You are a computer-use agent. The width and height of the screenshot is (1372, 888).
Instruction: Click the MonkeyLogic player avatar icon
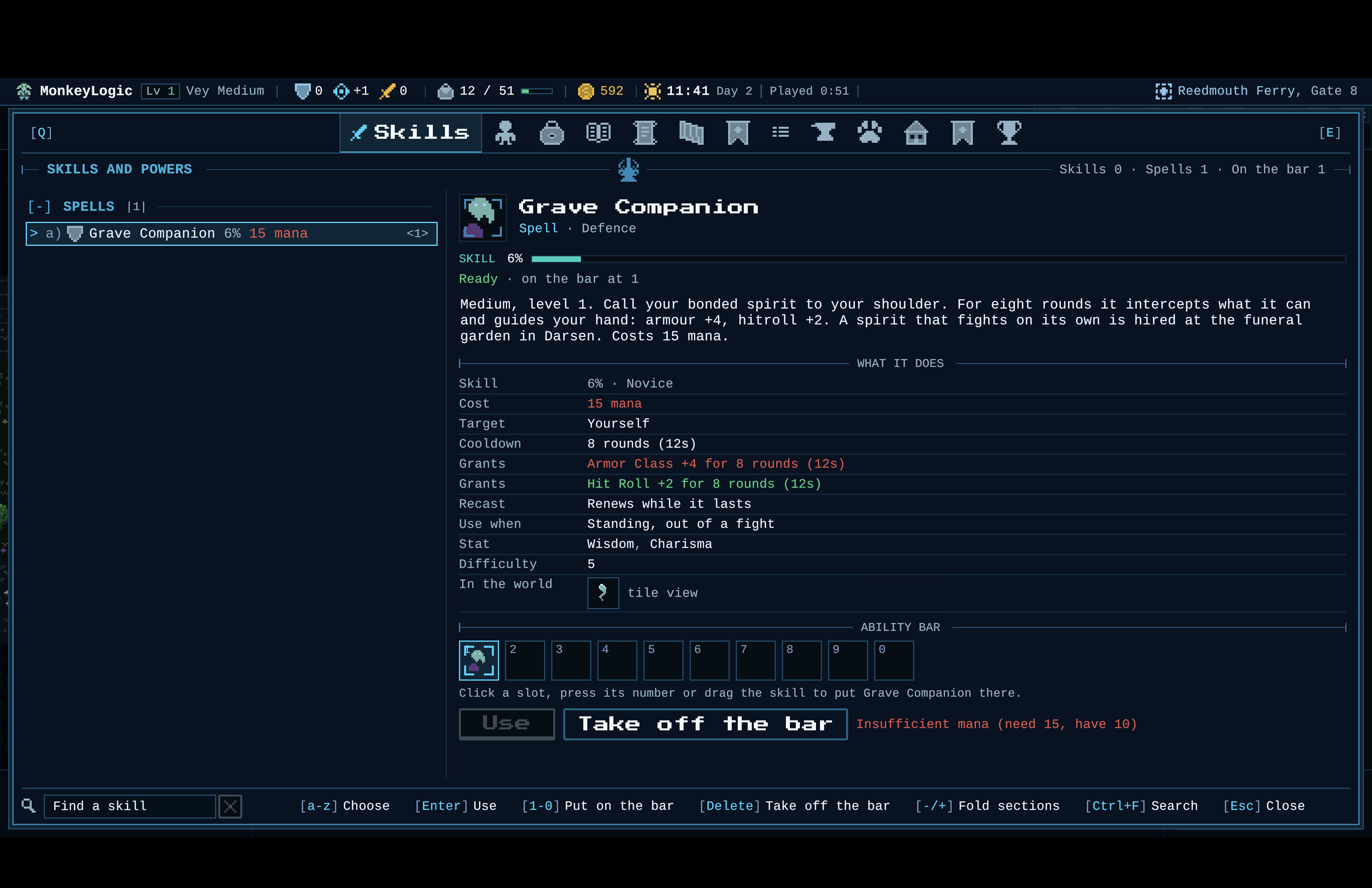point(24,91)
